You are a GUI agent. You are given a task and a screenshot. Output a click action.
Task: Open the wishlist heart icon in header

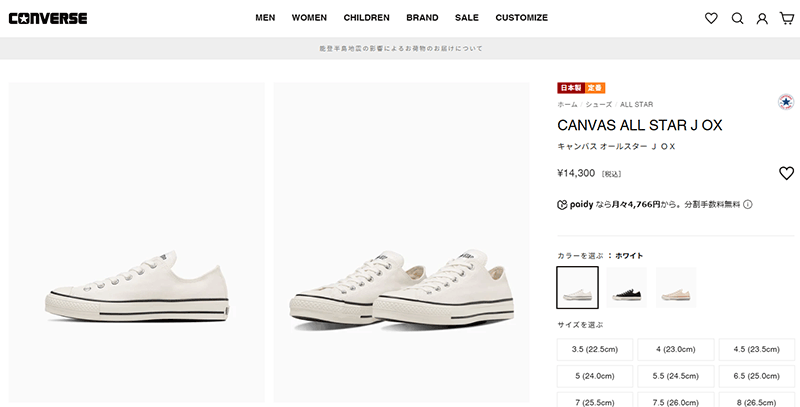point(711,18)
